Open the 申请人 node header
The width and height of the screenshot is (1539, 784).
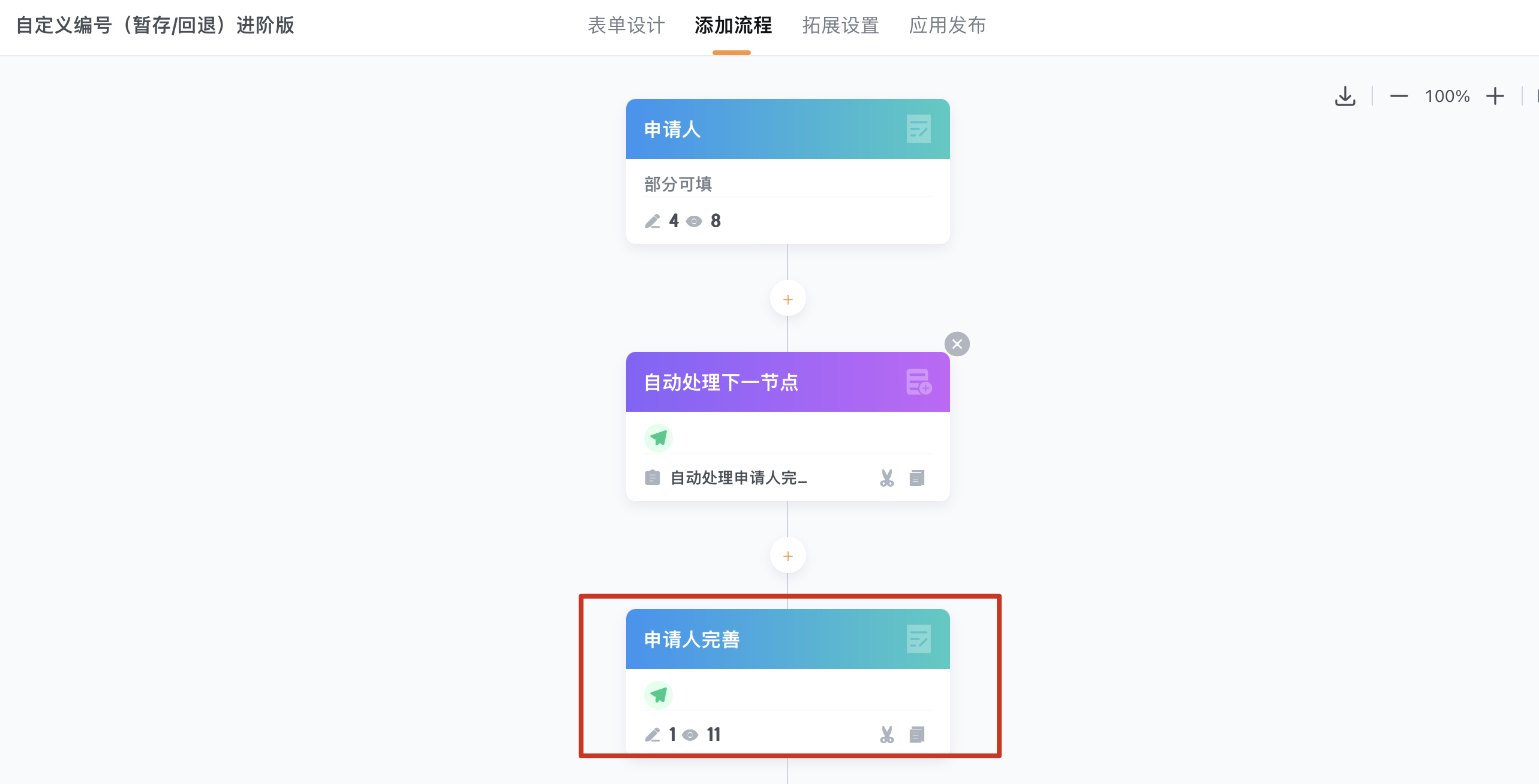[x=787, y=129]
